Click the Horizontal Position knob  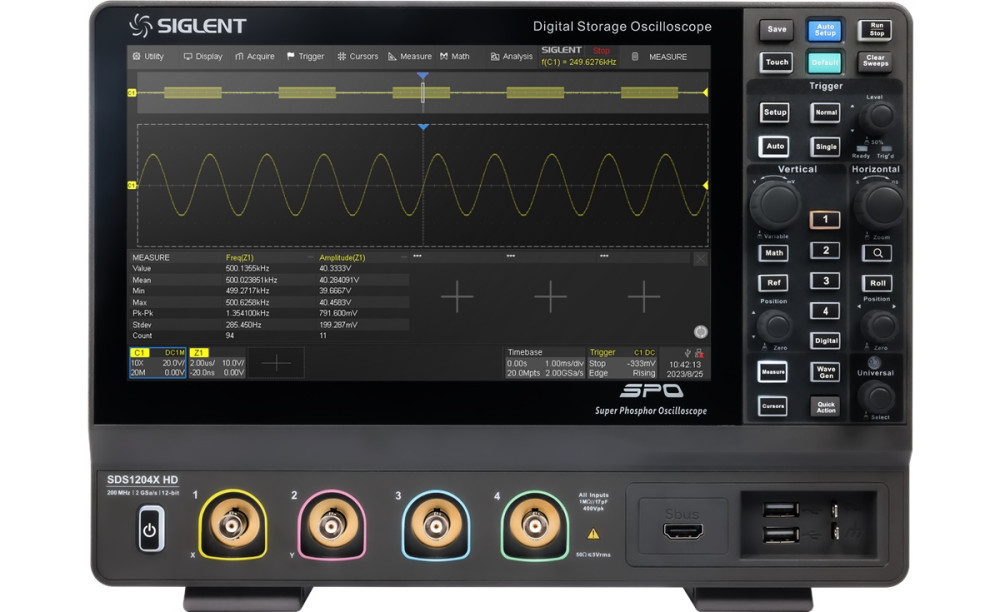[880, 325]
